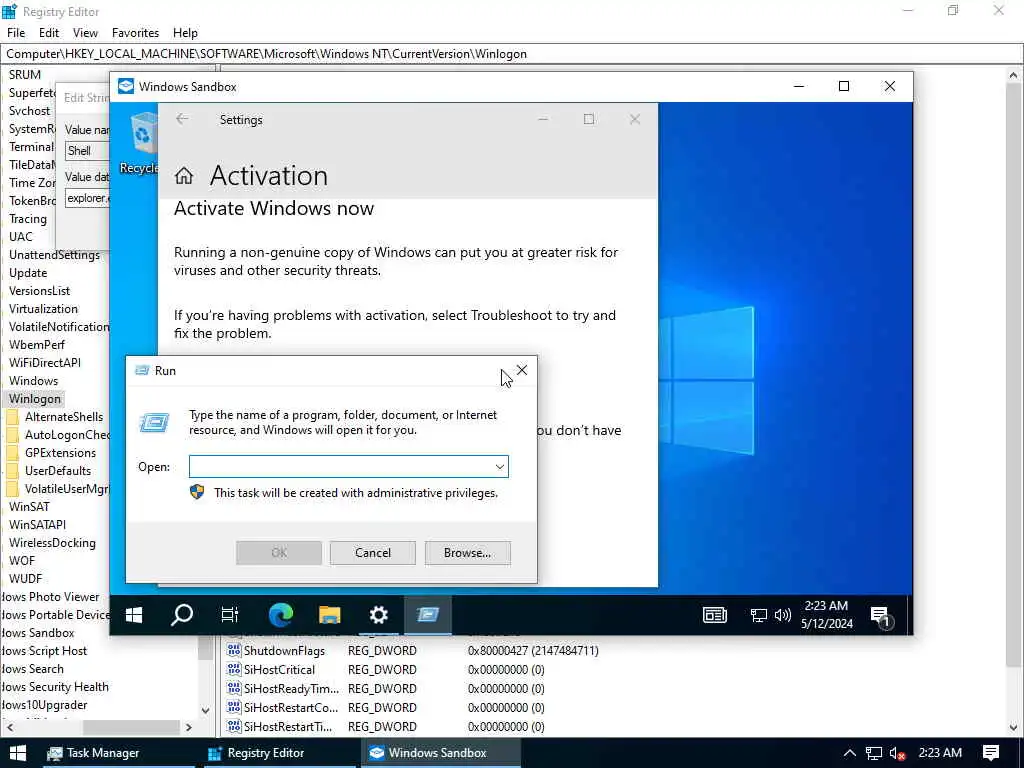Screen dimensions: 1024x768
Task: Click the sandbox network icon
Action: pos(758,615)
